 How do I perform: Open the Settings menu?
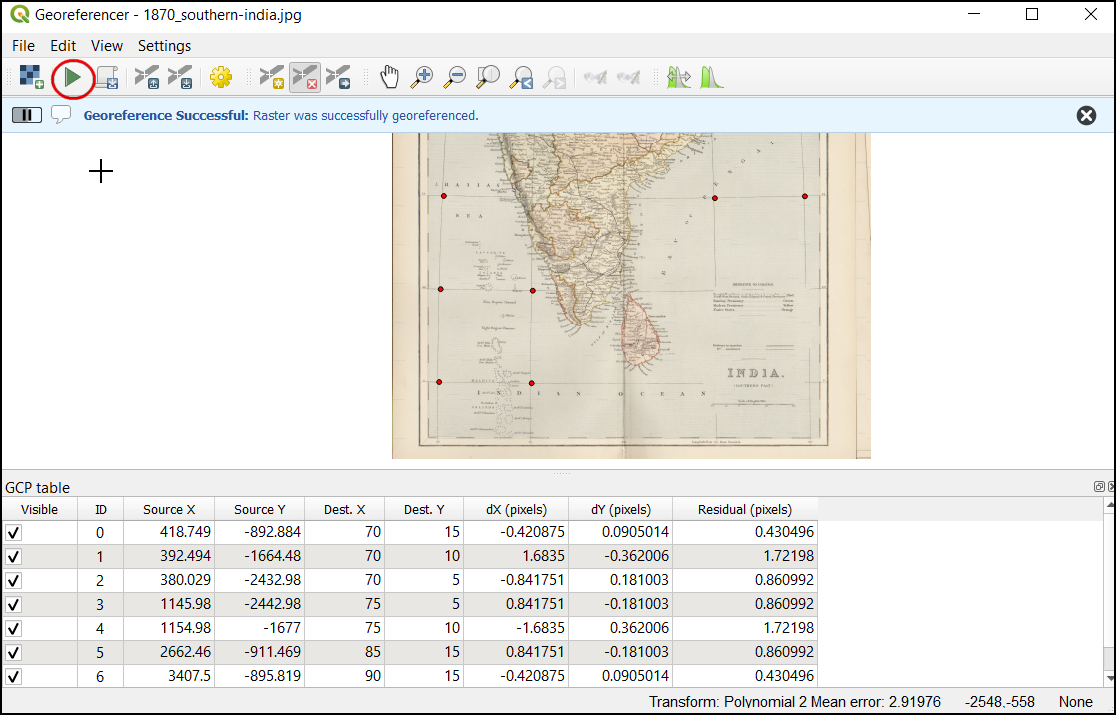point(164,46)
